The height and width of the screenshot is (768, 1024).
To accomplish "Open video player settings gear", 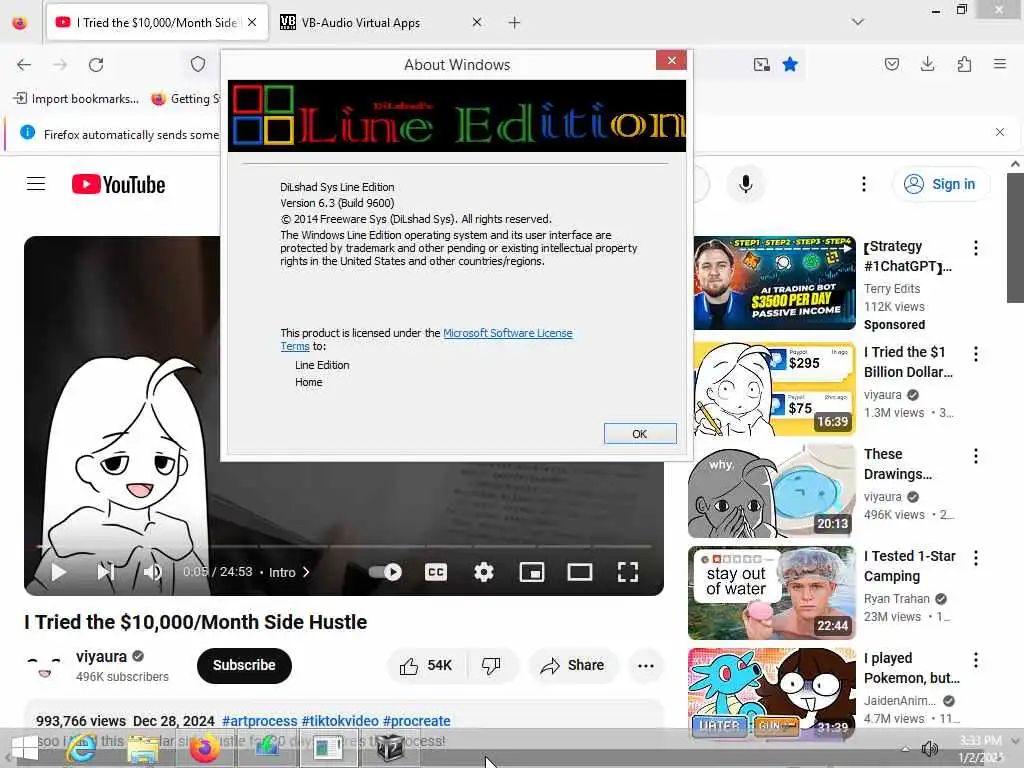I will pyautogui.click(x=483, y=572).
